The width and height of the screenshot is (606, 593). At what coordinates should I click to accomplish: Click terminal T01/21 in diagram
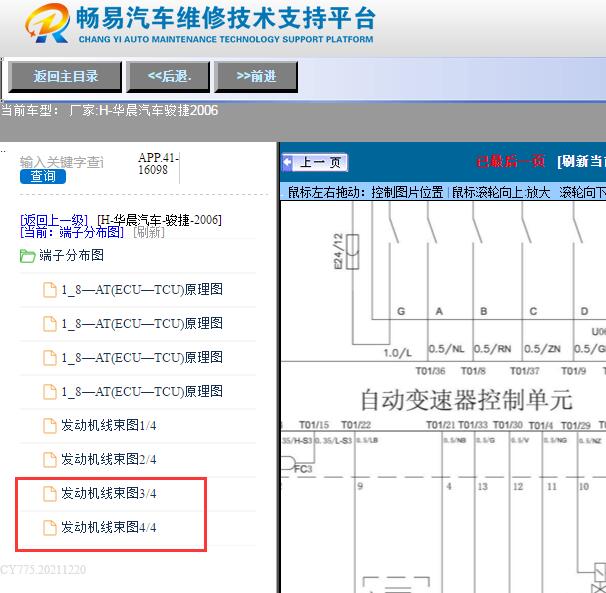[441, 425]
